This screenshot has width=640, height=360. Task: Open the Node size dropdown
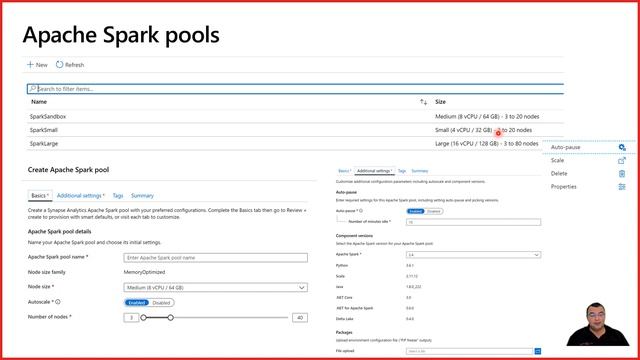(x=216, y=288)
